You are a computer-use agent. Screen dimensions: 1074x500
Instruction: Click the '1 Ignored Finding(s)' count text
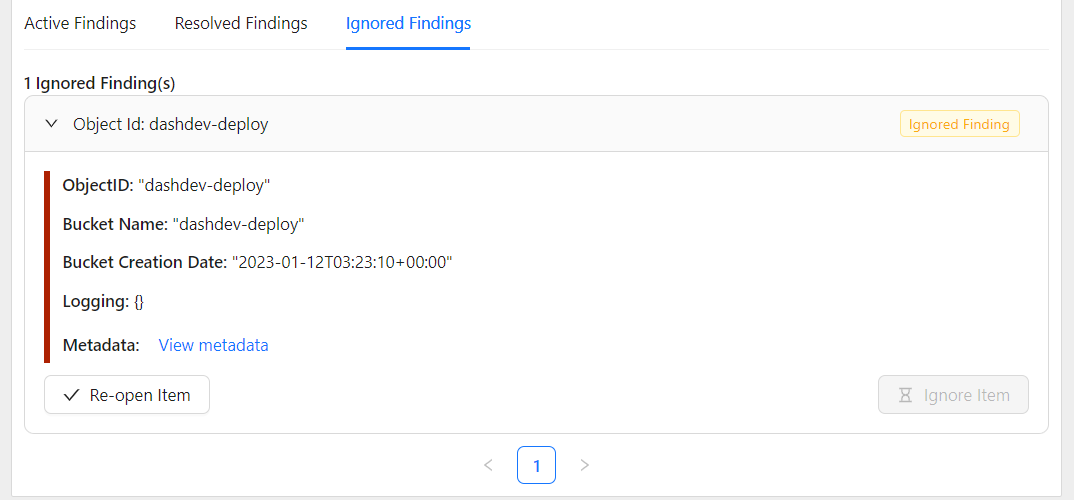click(x=100, y=83)
